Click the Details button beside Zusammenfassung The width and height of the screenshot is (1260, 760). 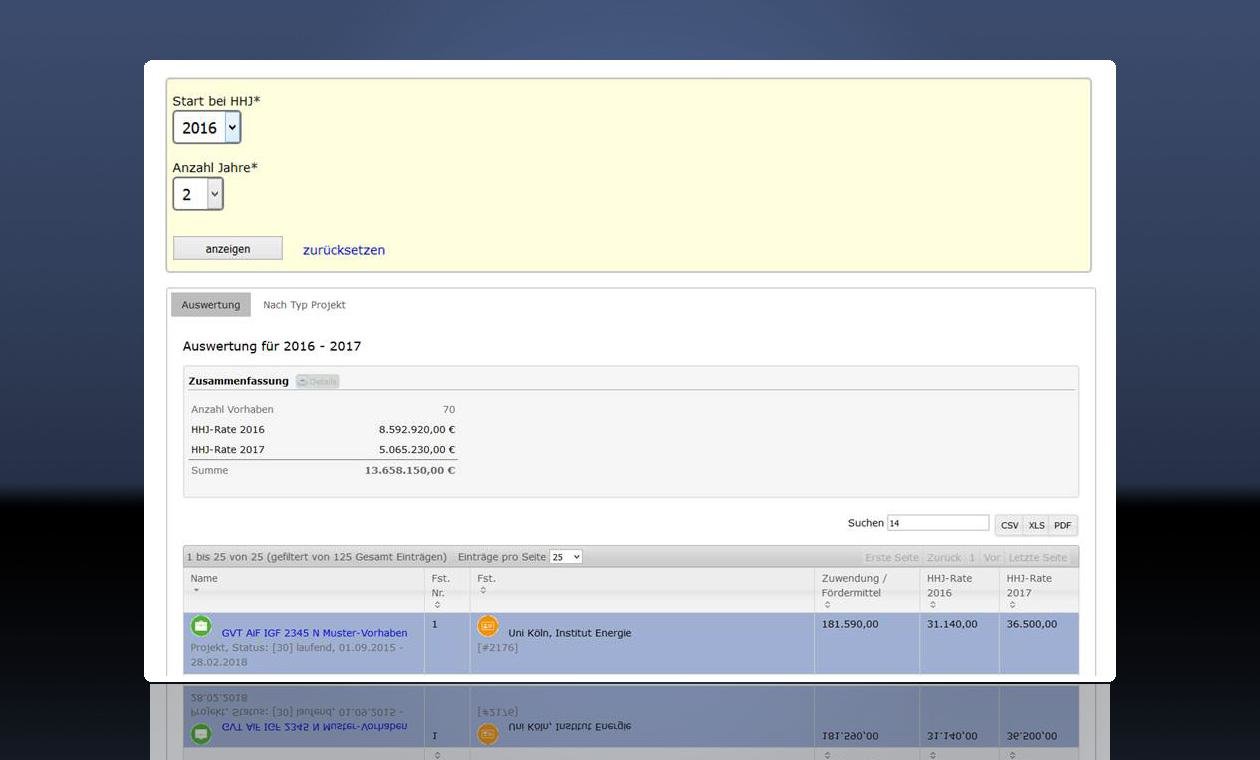(318, 381)
